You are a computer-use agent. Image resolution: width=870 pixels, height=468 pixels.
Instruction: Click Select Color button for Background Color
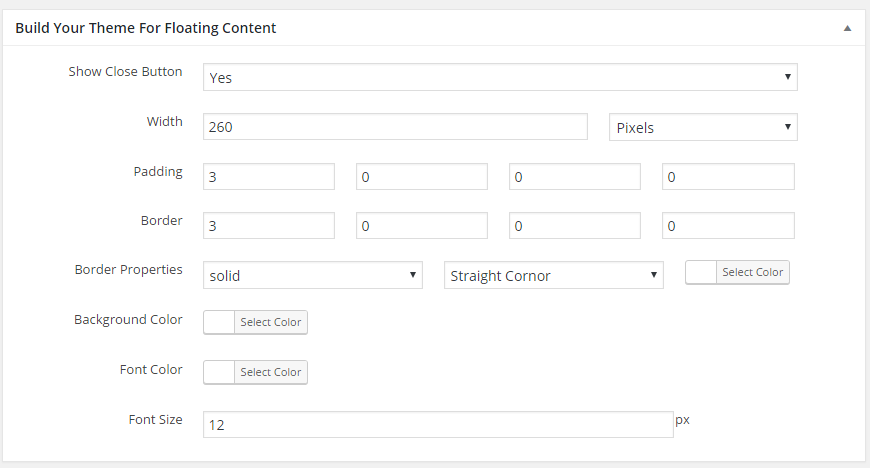(x=271, y=322)
